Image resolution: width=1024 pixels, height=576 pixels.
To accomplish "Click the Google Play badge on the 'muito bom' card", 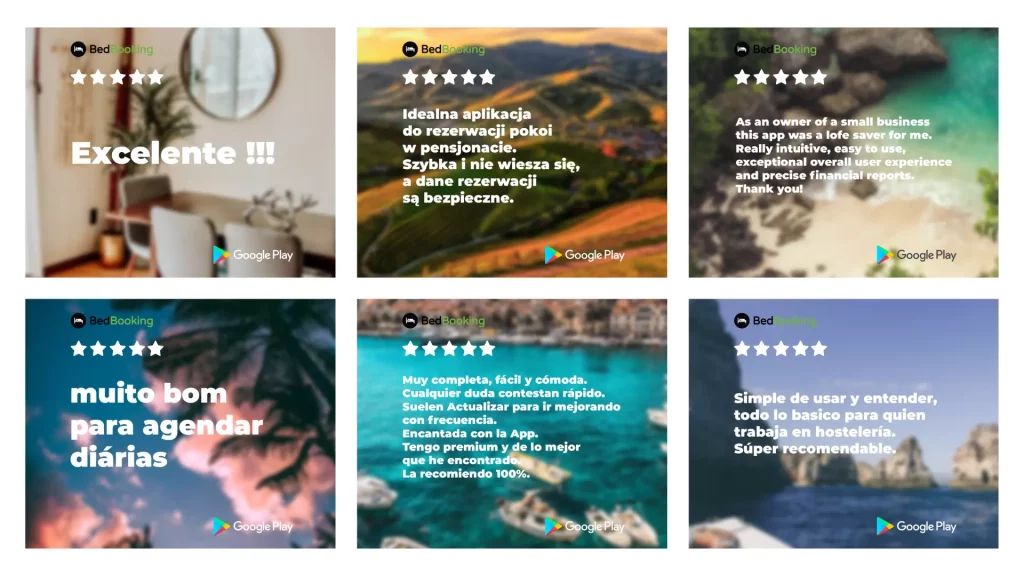I will [253, 526].
